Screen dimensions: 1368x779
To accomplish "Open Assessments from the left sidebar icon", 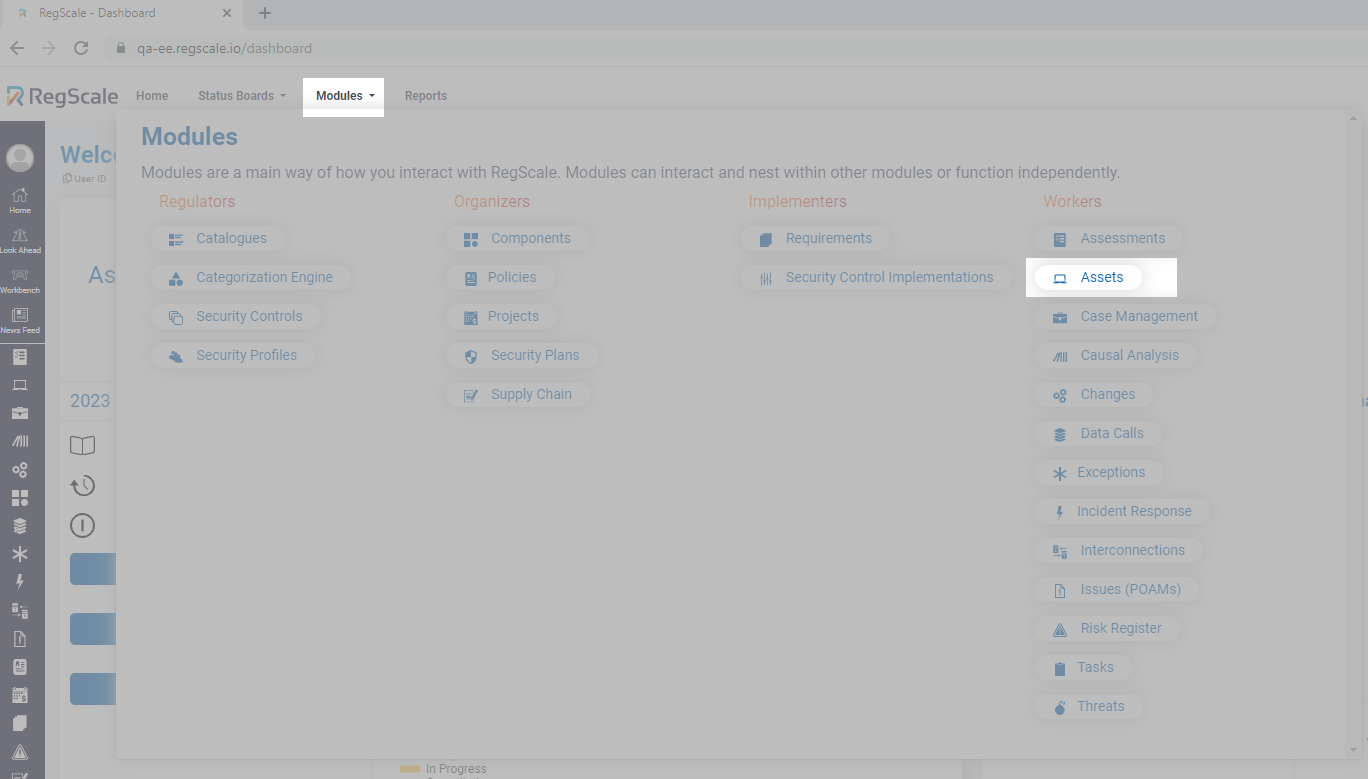I will [20, 357].
